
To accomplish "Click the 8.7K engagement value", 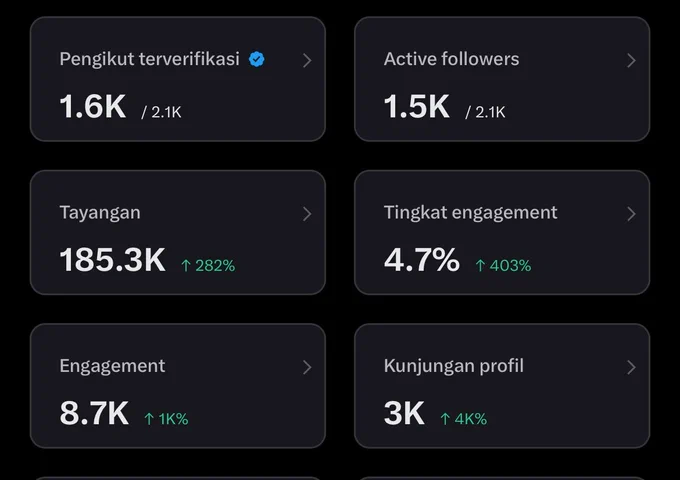I will pos(94,413).
